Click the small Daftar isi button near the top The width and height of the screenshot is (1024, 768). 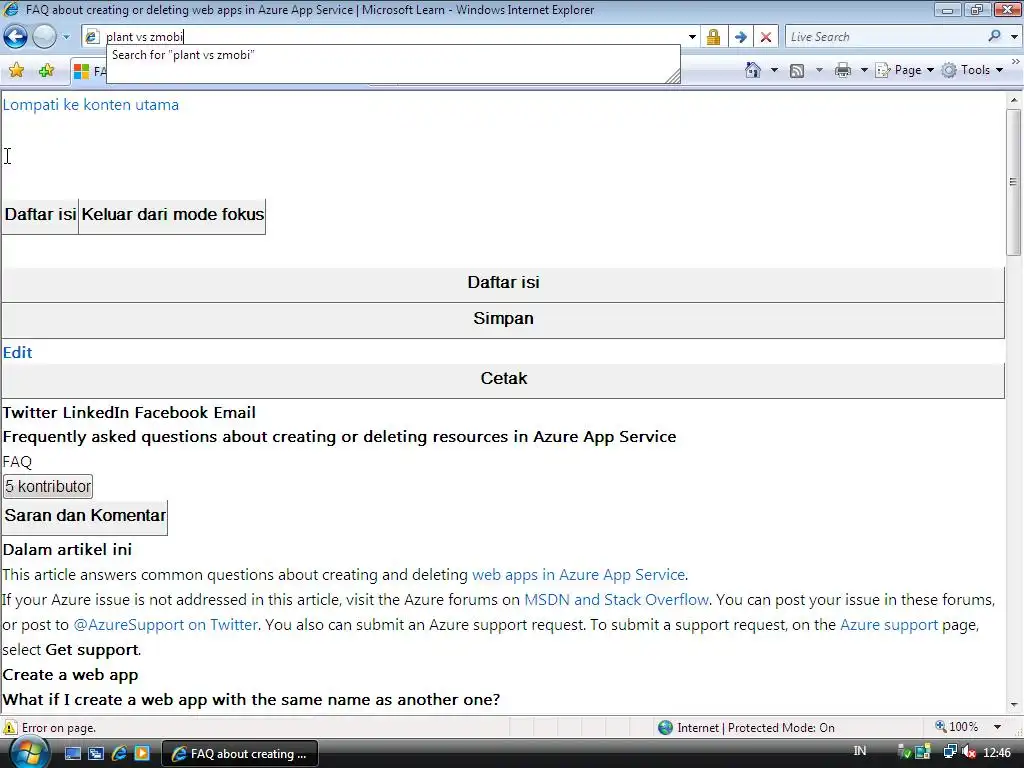[x=40, y=215]
